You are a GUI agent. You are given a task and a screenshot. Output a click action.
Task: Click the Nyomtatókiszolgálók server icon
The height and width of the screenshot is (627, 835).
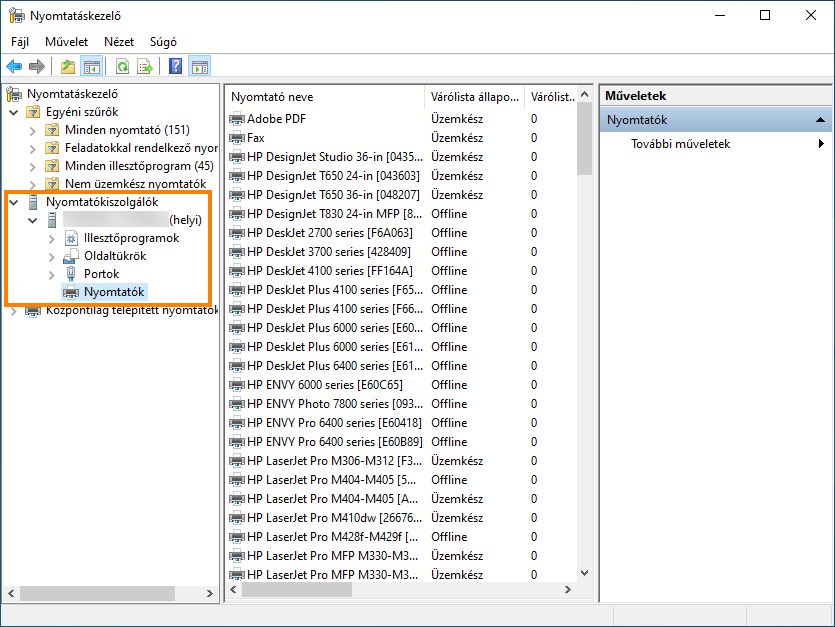coord(33,202)
